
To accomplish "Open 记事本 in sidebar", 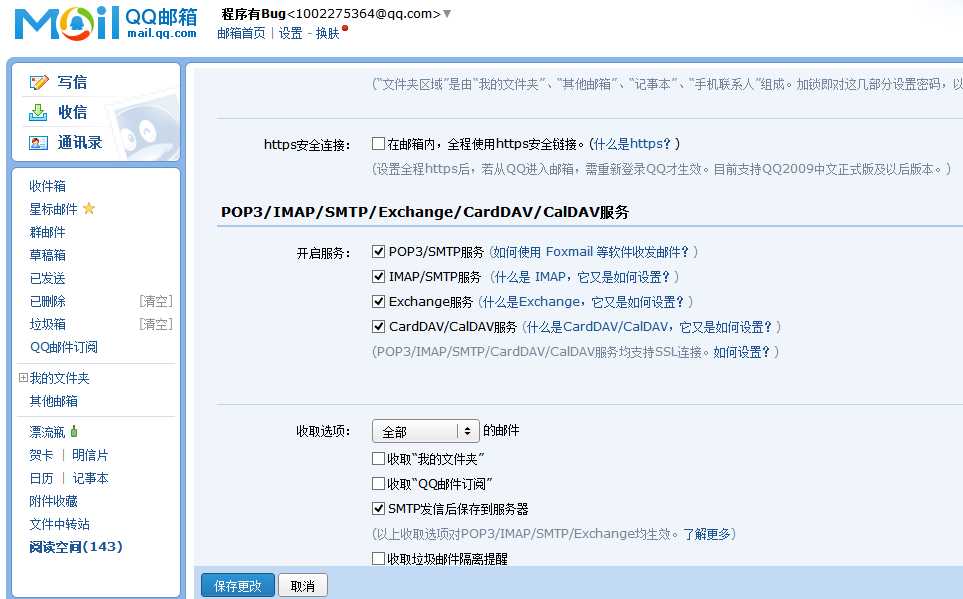I will pos(90,478).
